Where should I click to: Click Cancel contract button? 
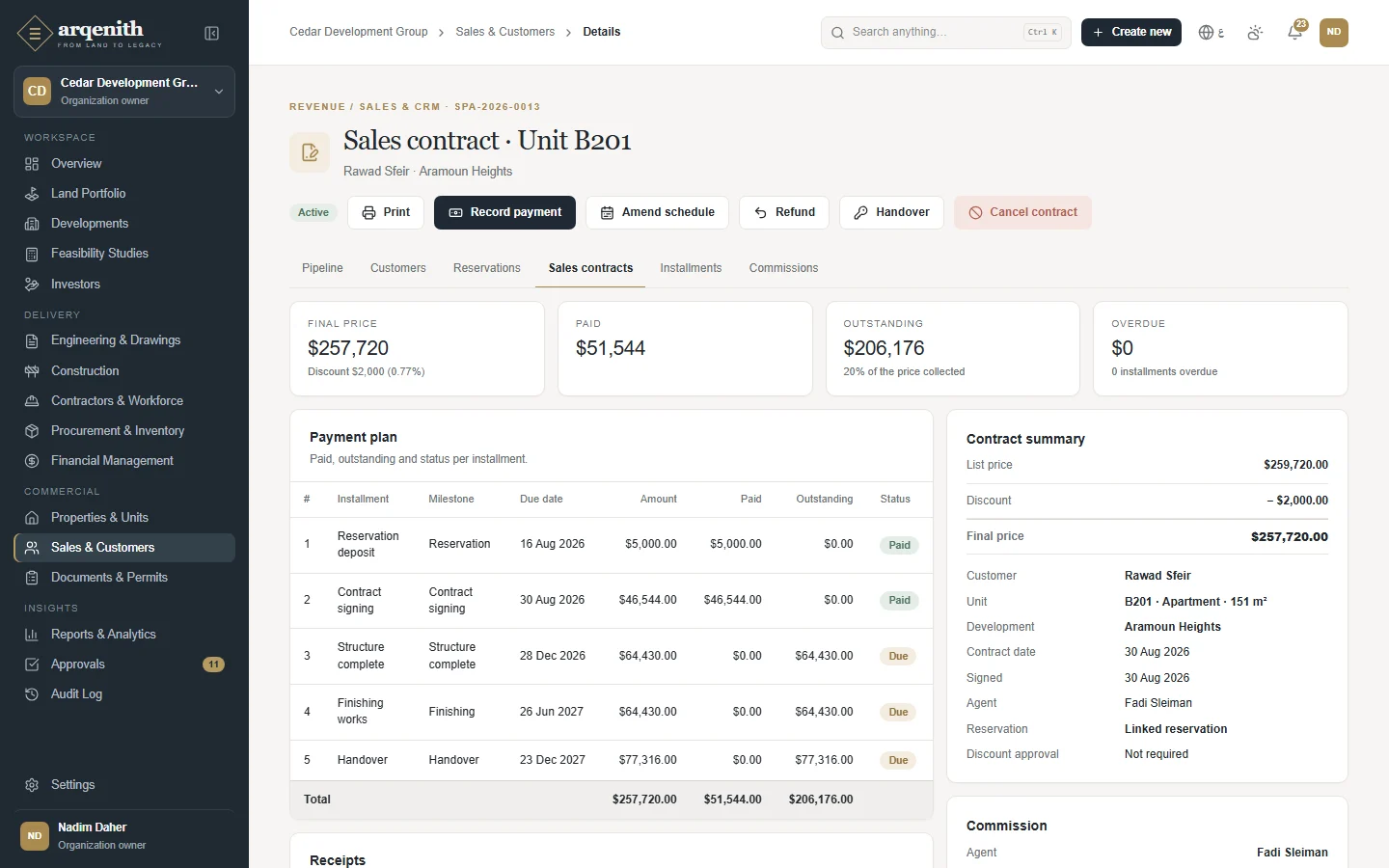click(1022, 212)
